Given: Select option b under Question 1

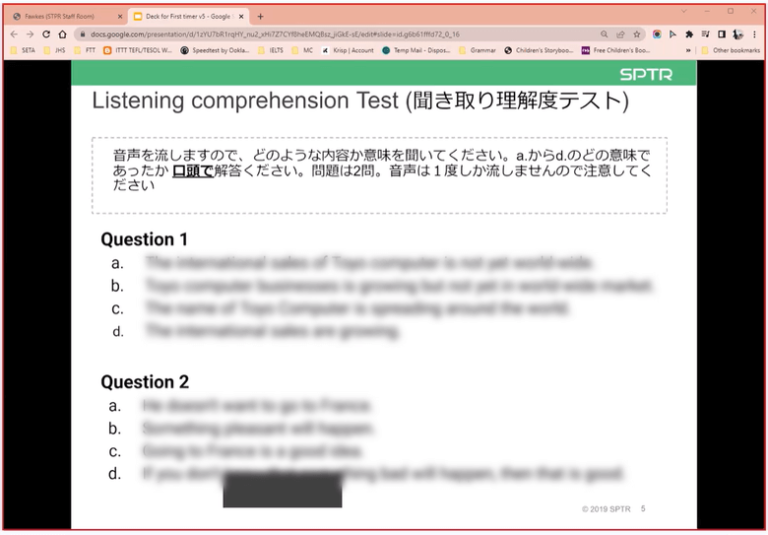Looking at the screenshot, I should 382,286.
